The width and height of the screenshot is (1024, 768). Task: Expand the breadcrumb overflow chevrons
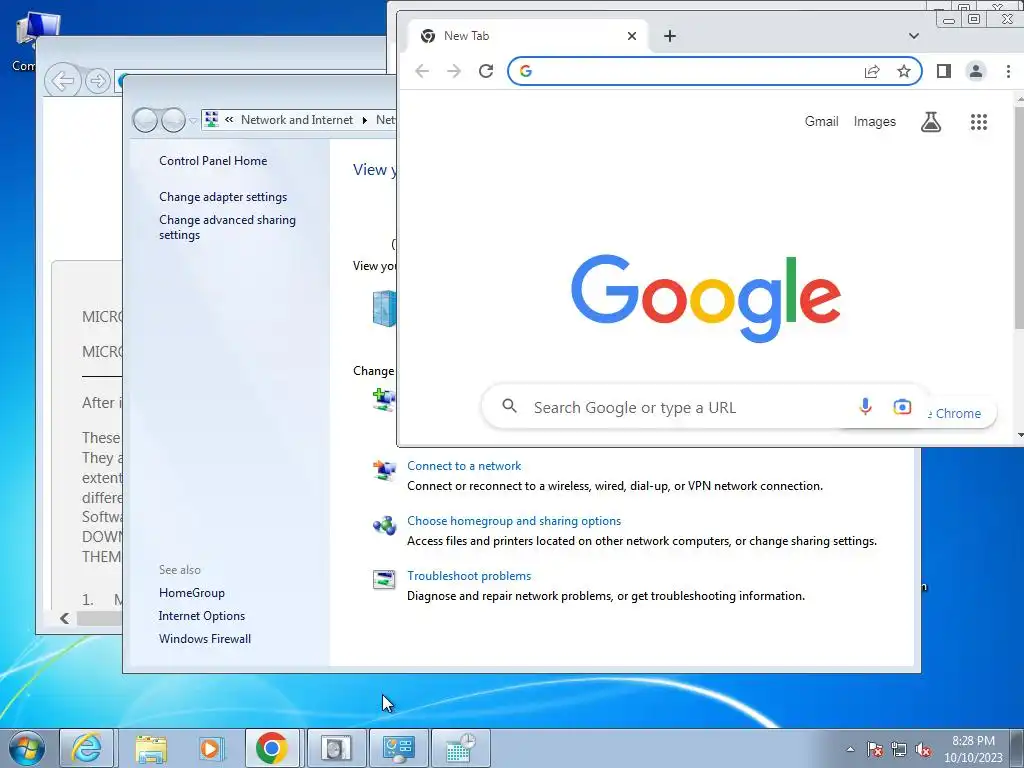pos(229,120)
